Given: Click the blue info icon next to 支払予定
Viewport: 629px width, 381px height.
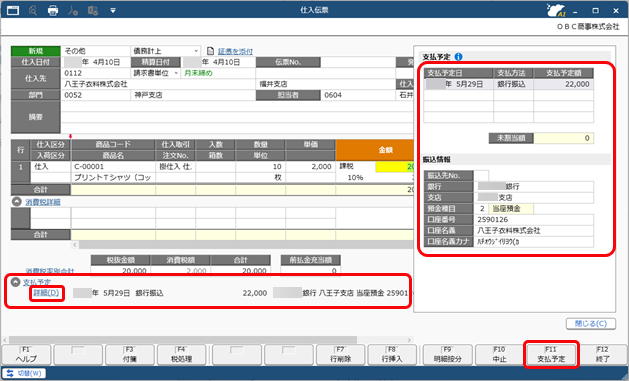Looking at the screenshot, I should pos(459,57).
